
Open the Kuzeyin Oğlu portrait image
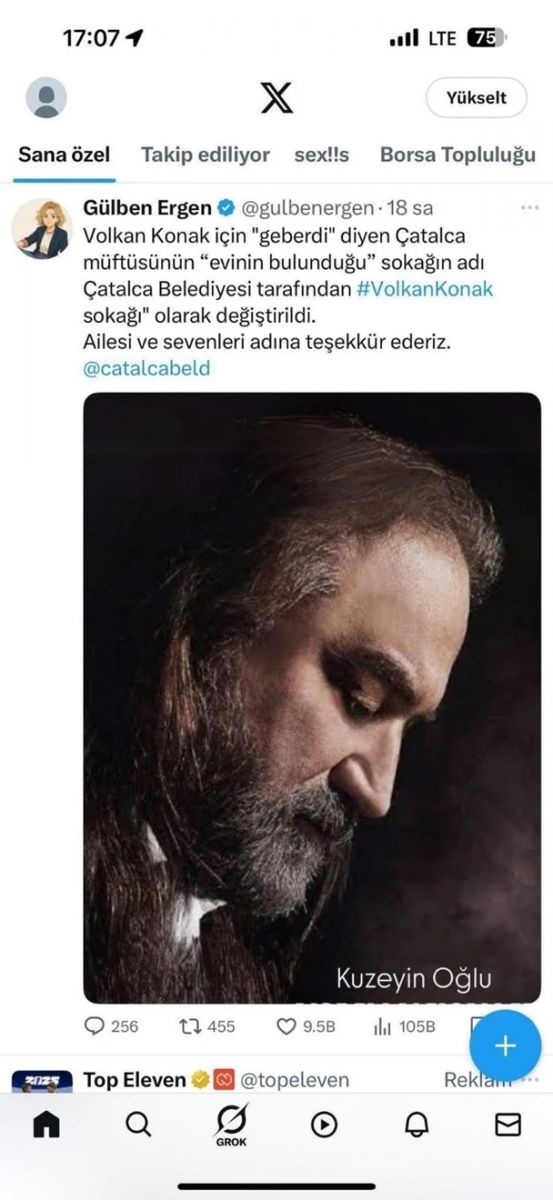(312, 697)
